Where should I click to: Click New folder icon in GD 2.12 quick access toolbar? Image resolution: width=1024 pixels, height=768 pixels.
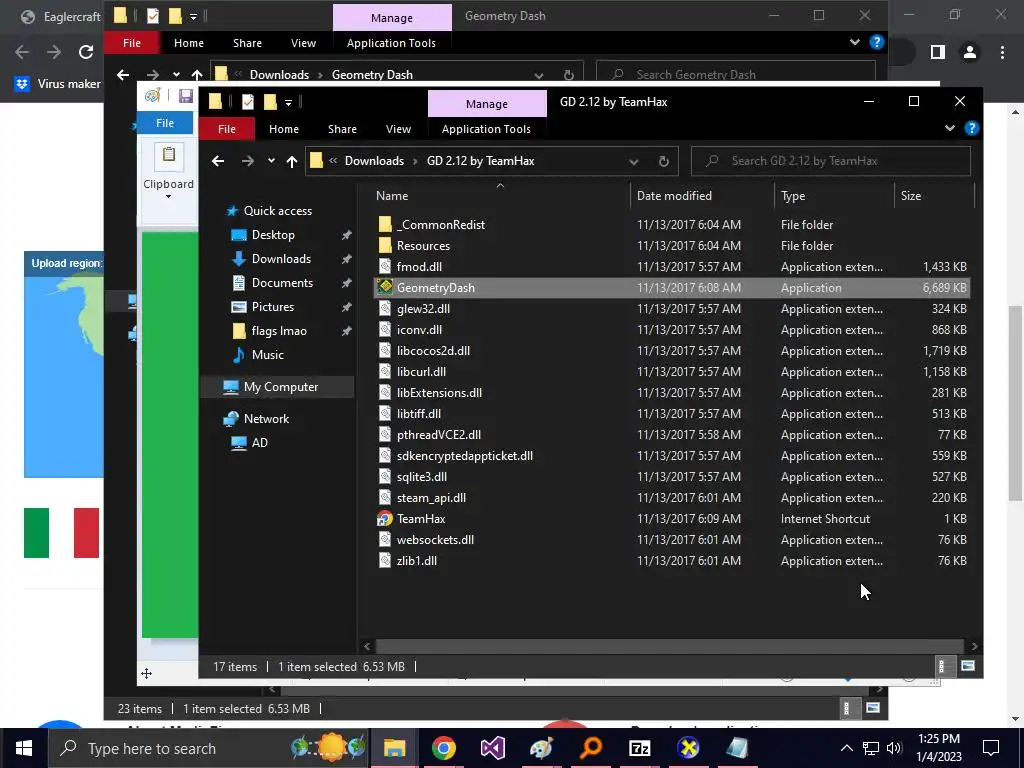click(270, 102)
